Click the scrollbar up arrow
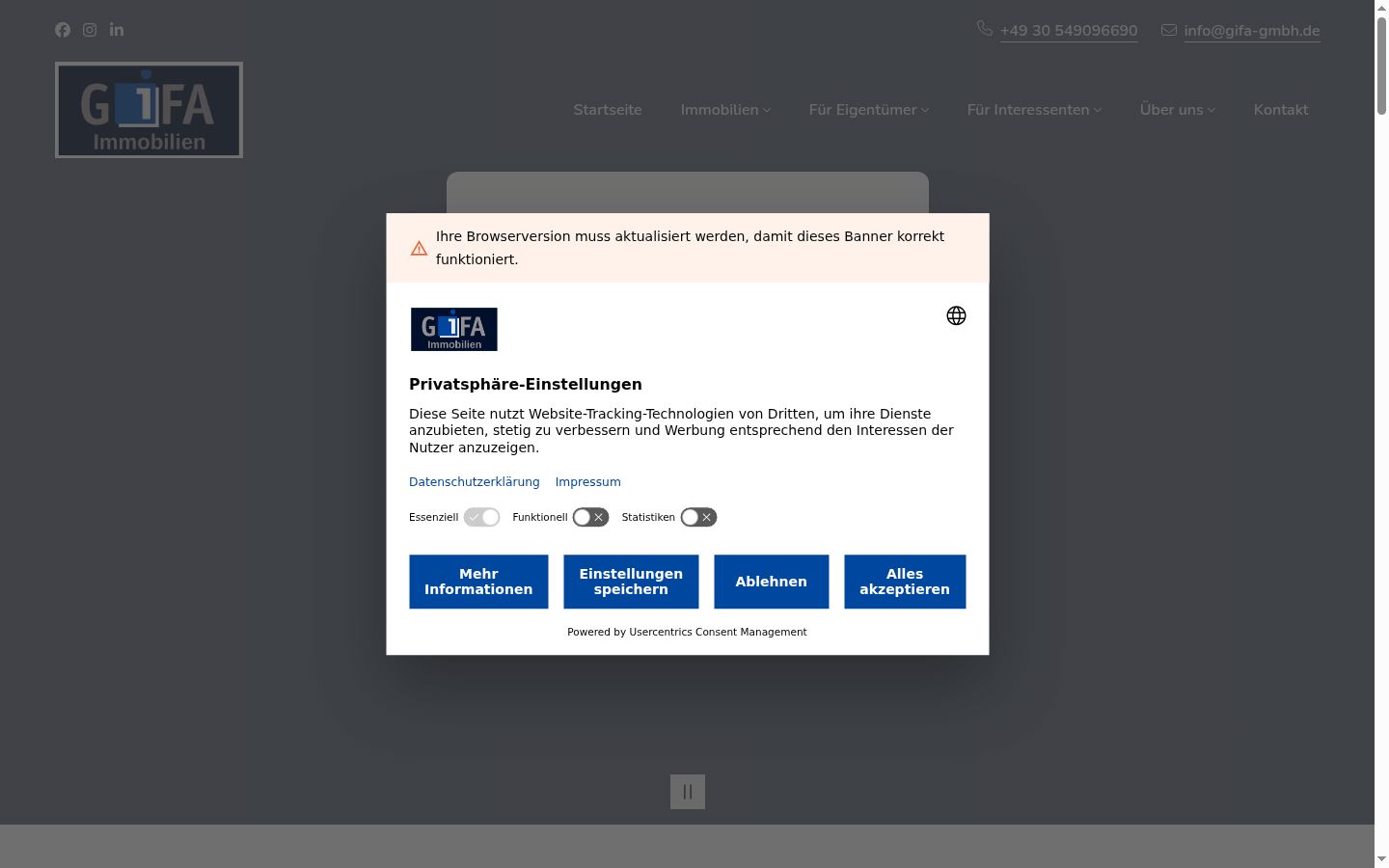 pos(1381,8)
